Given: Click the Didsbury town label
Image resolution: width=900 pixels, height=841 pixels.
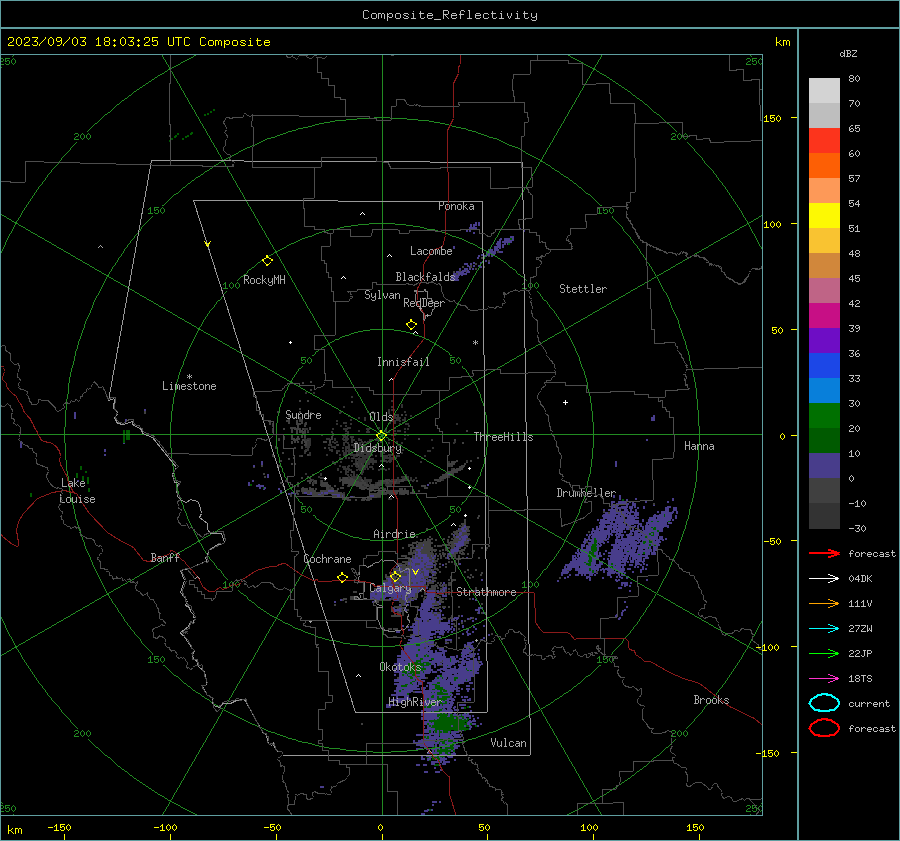Looking at the screenshot, I should point(377,448).
